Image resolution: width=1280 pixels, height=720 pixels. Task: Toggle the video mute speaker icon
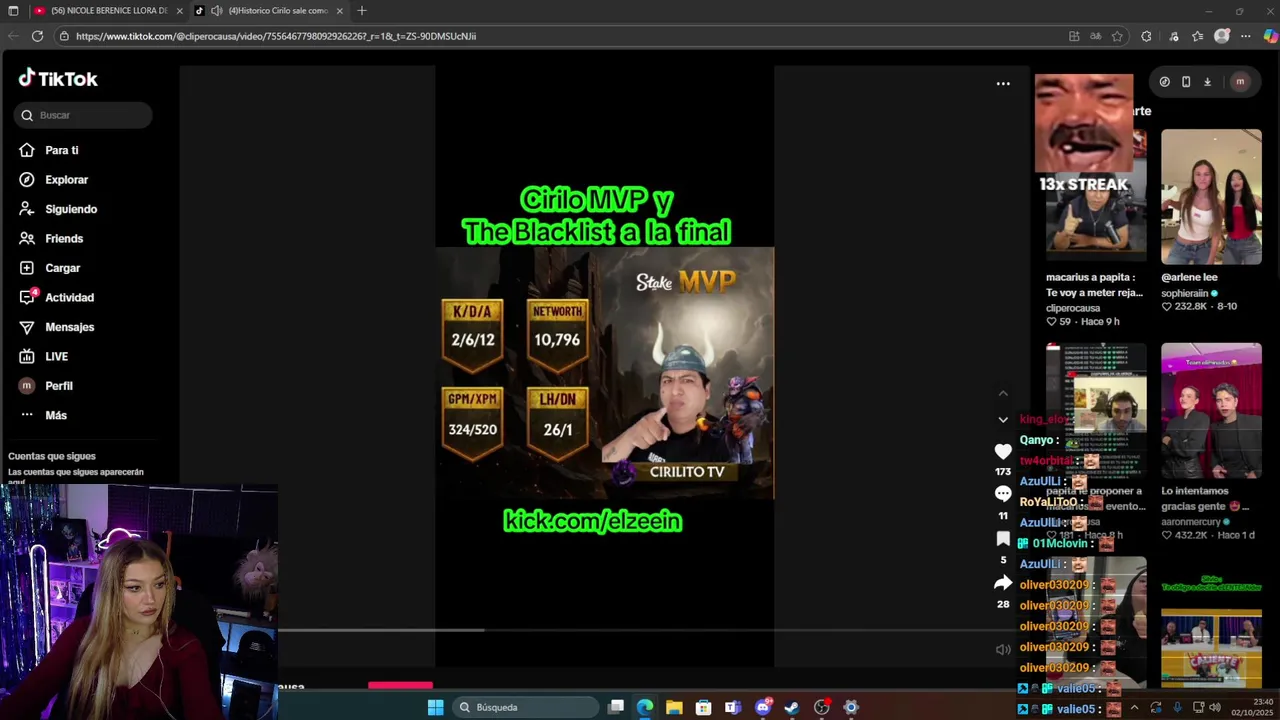(1003, 649)
